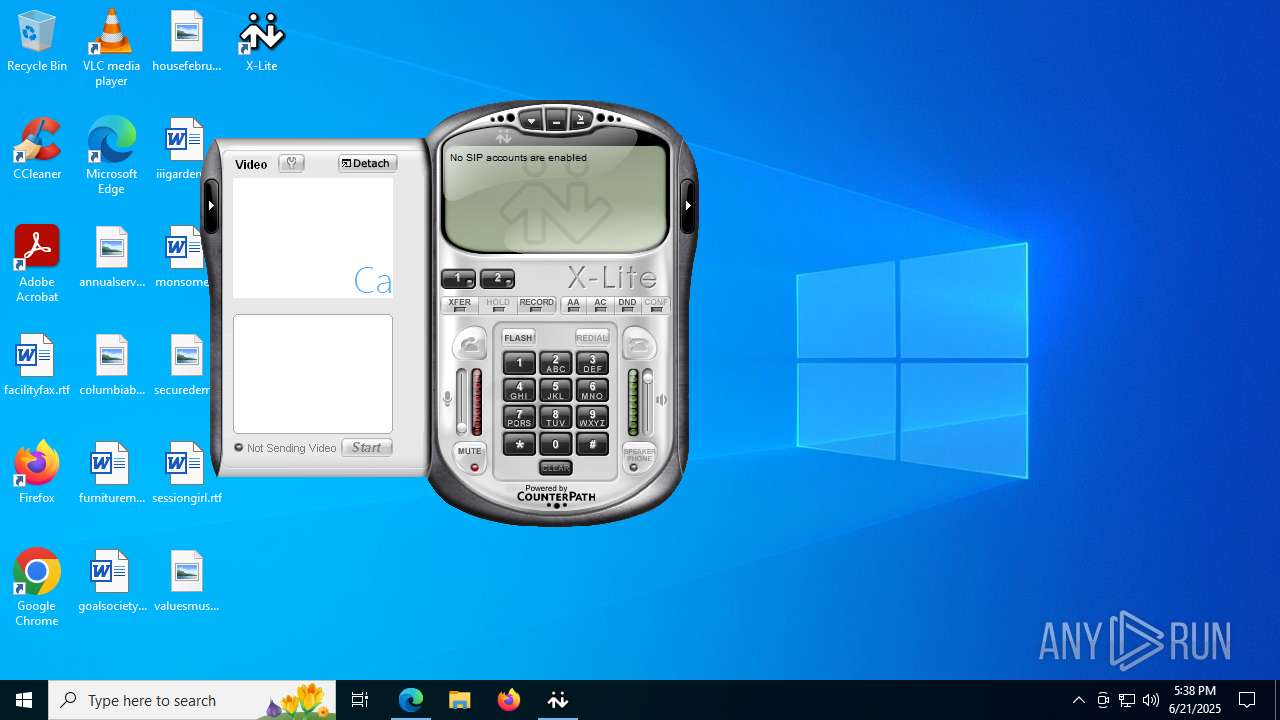Dial 4 GHI on keypad

[x=519, y=390]
